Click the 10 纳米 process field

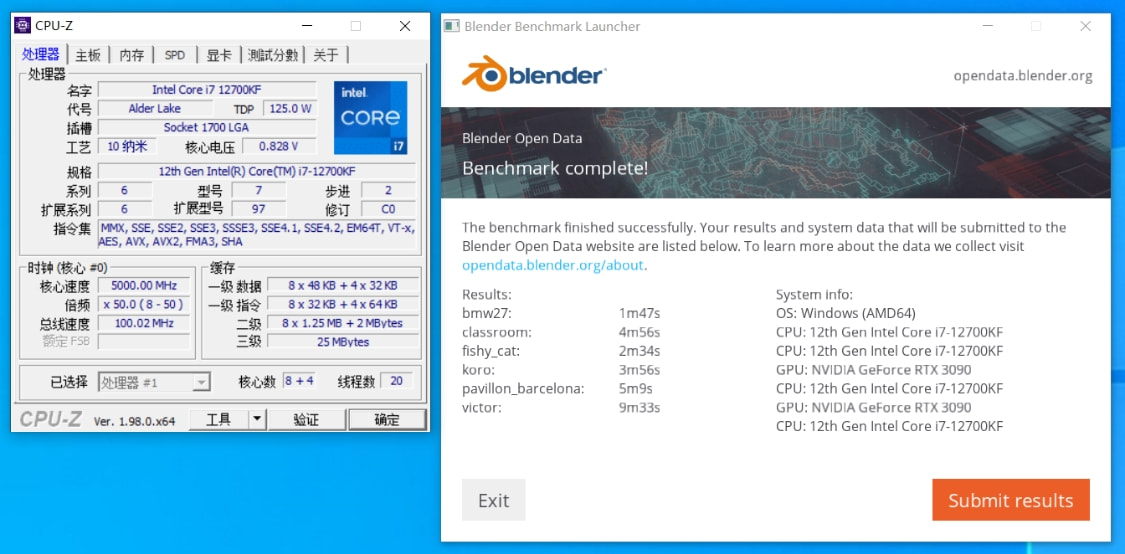(x=127, y=146)
